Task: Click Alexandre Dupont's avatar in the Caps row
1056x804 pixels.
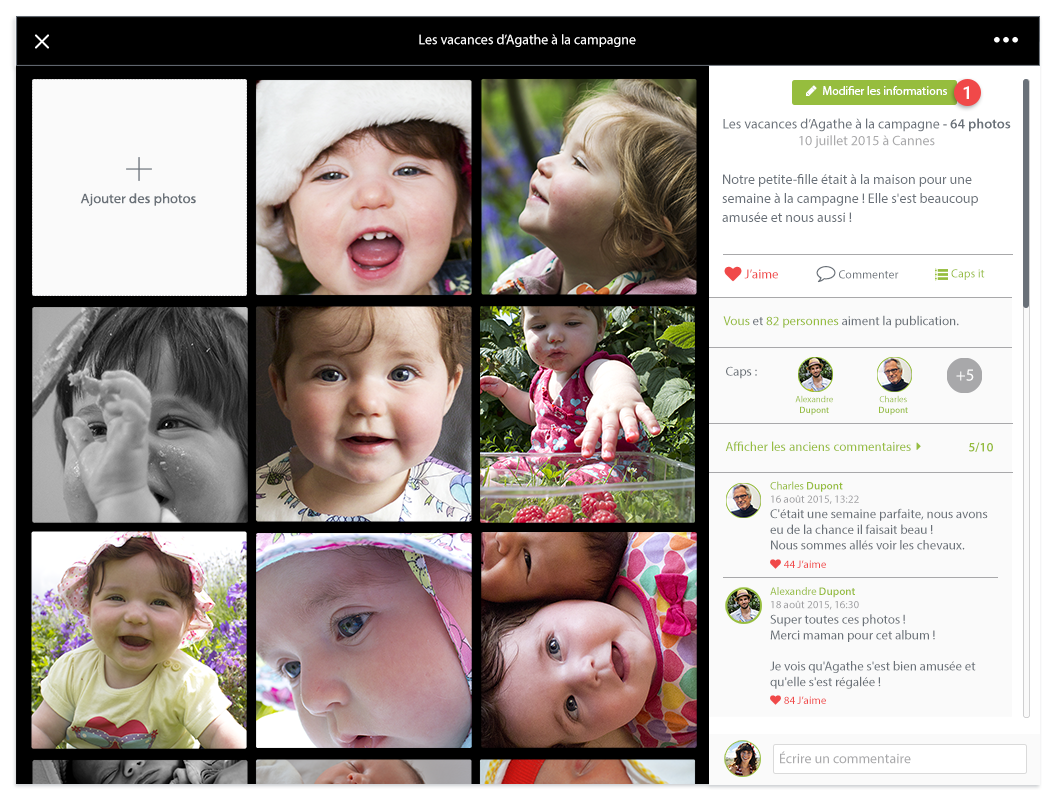Action: [x=815, y=374]
